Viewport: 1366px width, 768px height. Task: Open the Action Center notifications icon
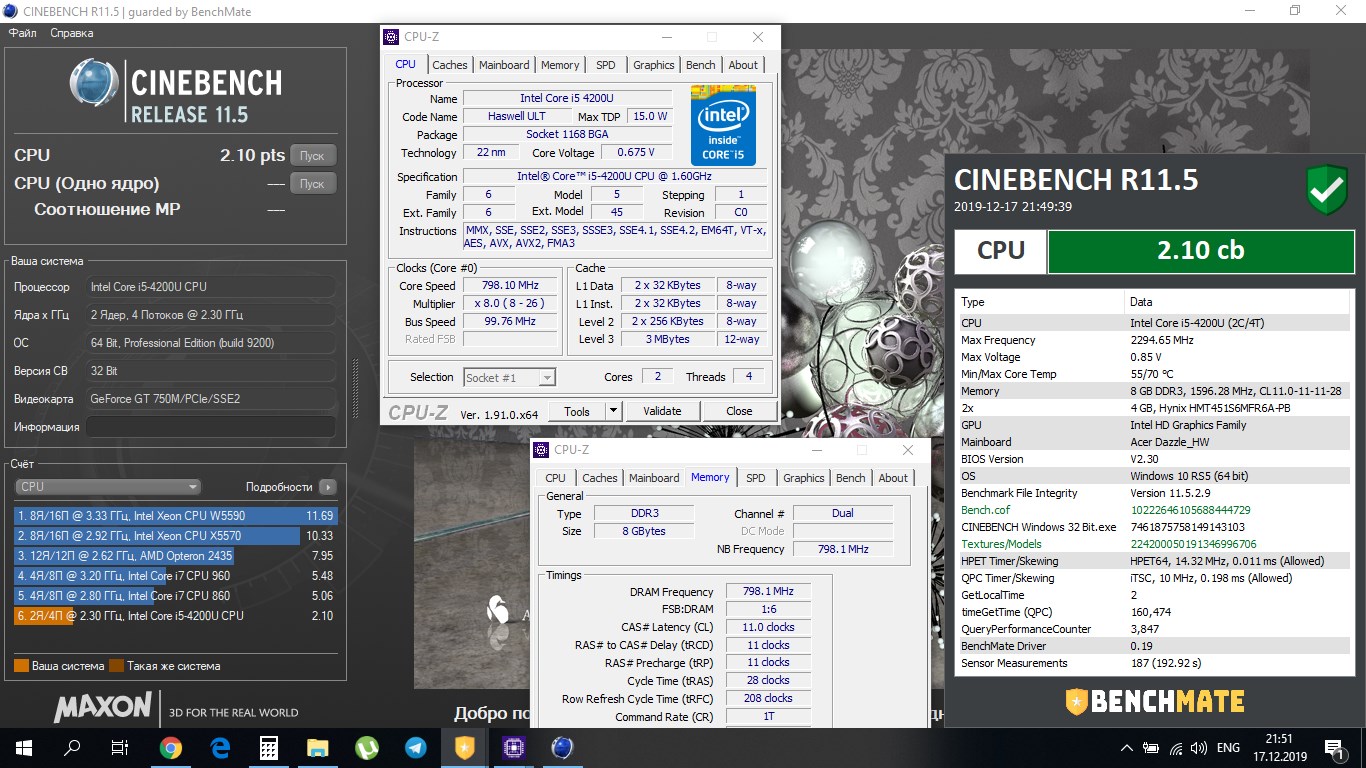1334,747
